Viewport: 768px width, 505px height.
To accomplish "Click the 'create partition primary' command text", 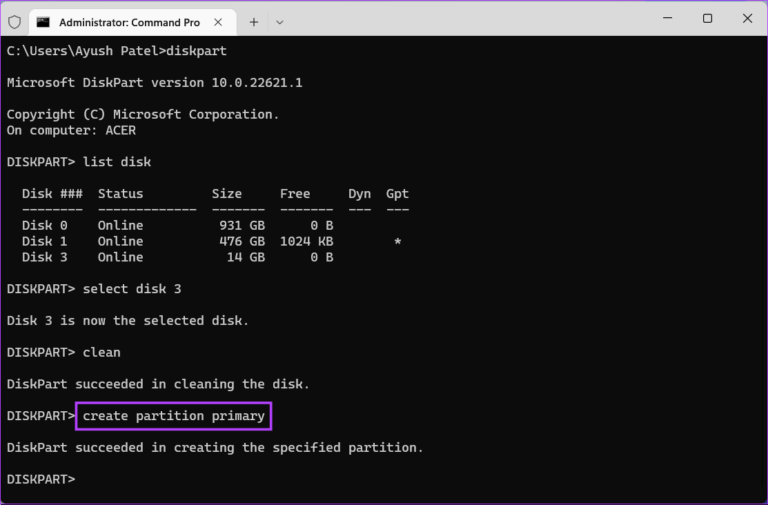I will pos(173,416).
